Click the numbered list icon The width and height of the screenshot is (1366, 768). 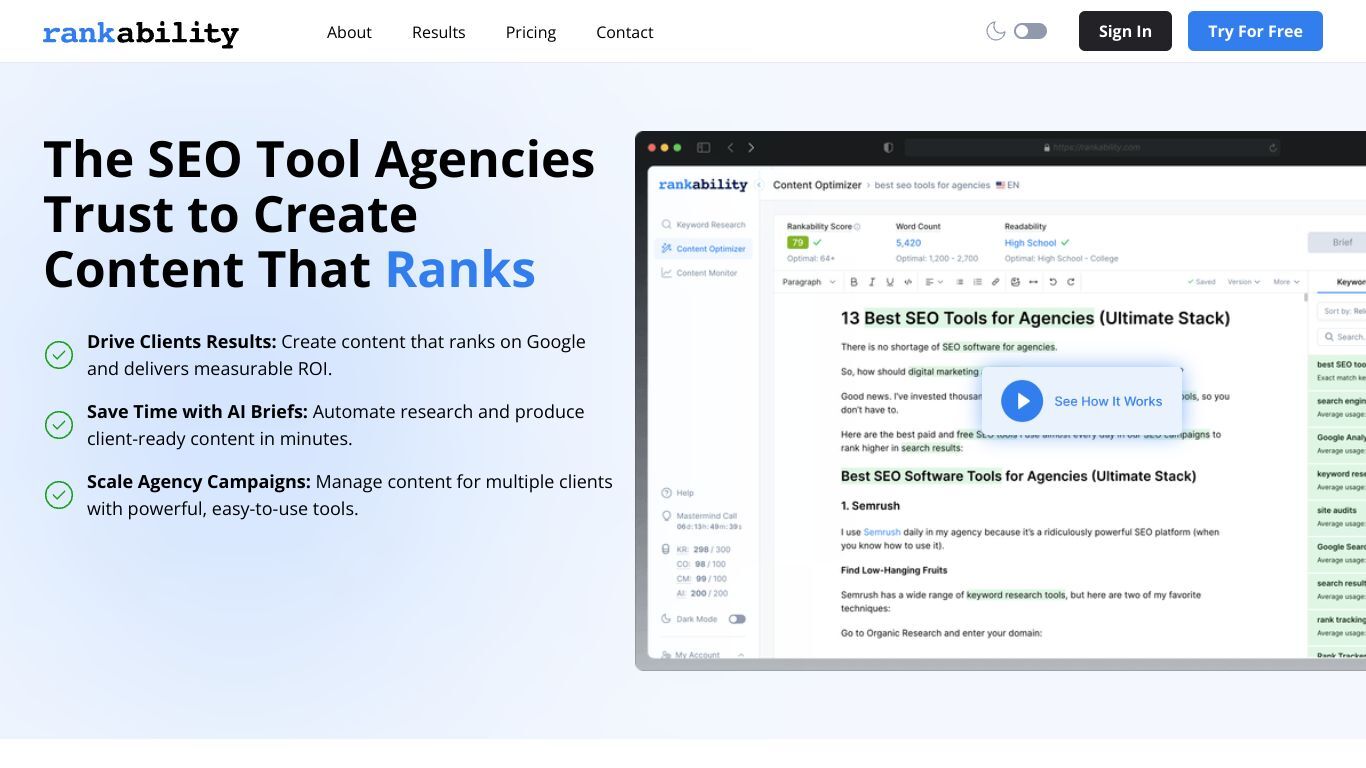[x=978, y=282]
